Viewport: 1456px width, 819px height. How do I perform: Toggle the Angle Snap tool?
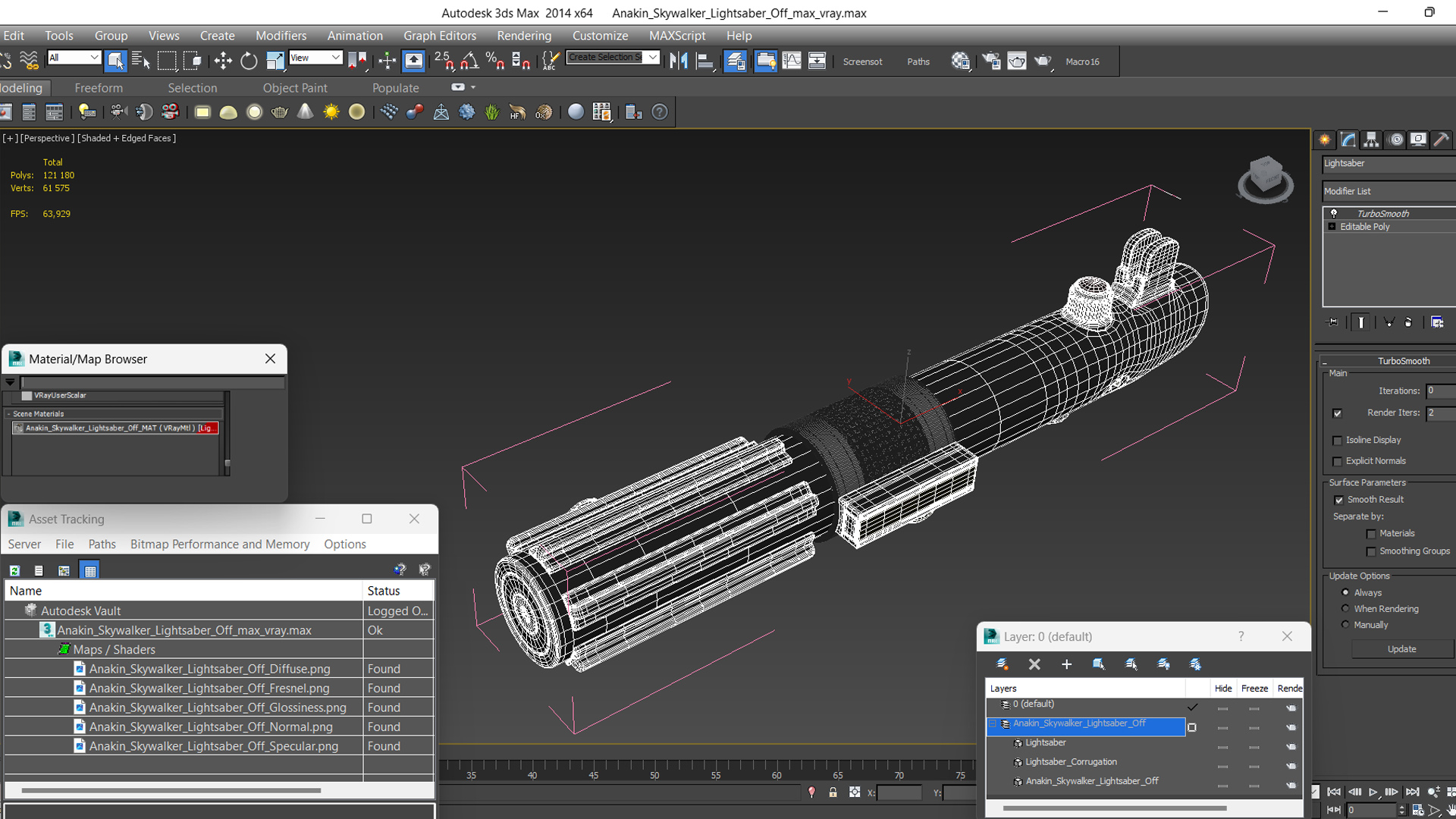pyautogui.click(x=469, y=61)
